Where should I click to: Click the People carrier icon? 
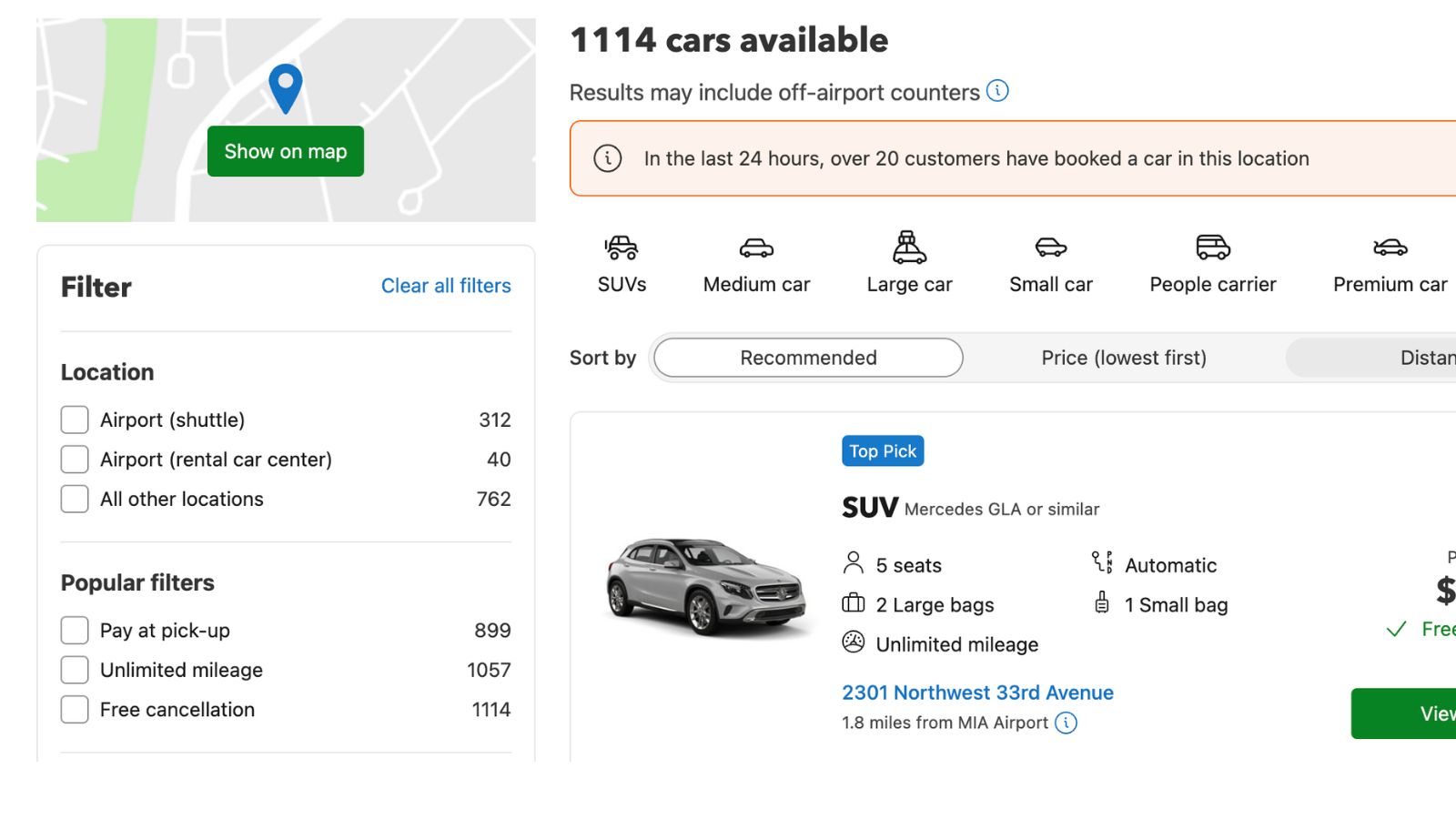1210,248
